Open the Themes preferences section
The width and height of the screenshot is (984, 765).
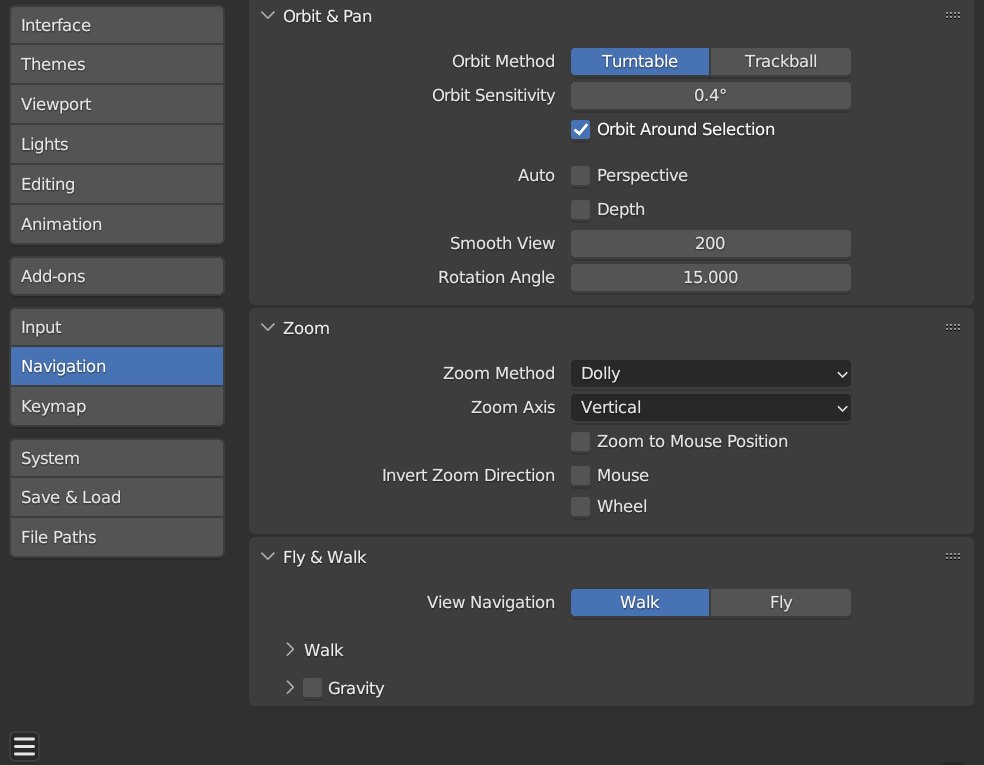[116, 64]
